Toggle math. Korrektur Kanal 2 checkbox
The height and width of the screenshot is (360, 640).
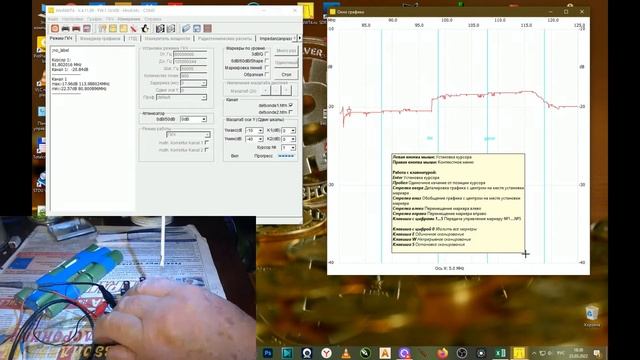[x=207, y=150]
